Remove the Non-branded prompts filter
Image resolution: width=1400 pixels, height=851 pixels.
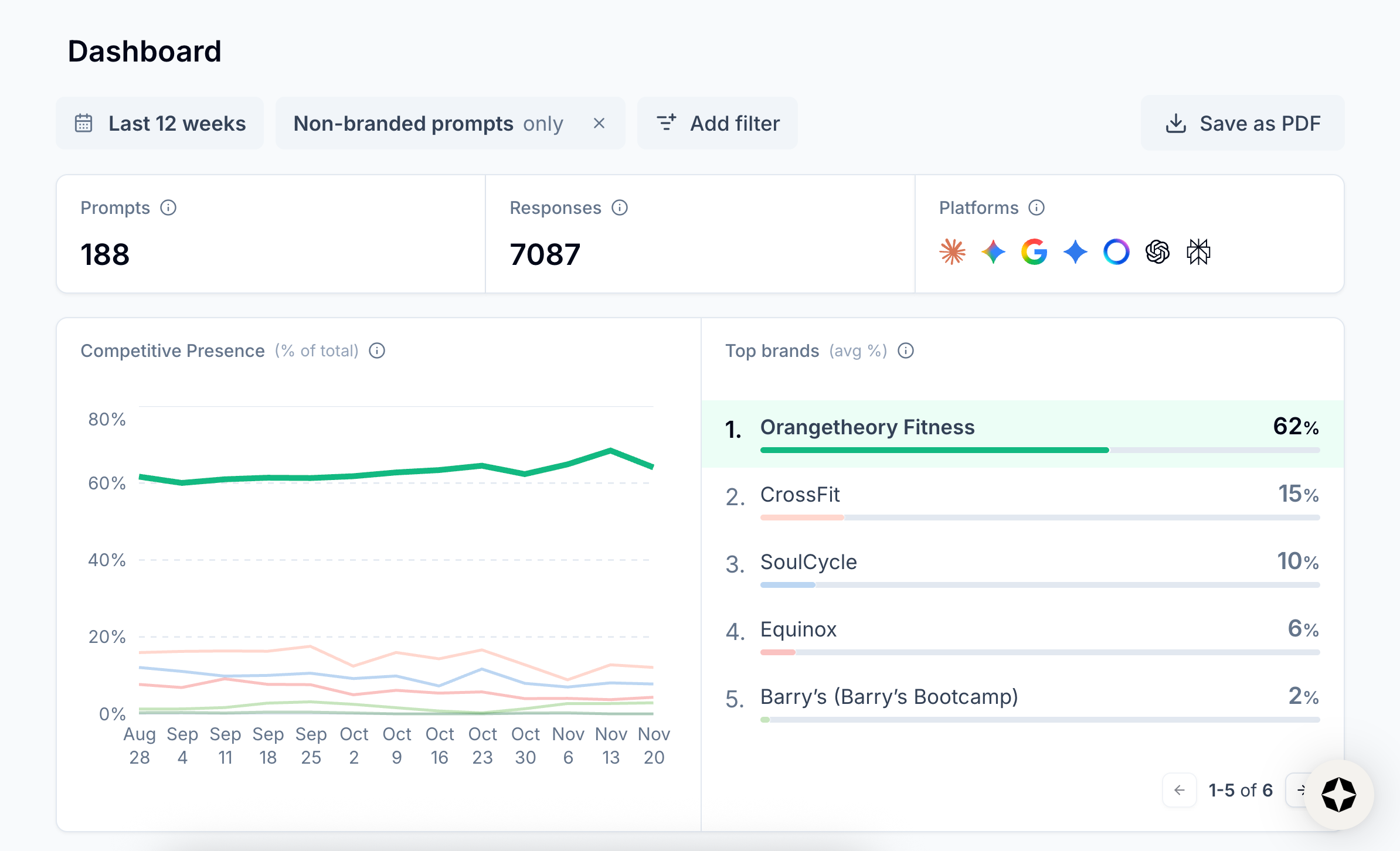[599, 124]
